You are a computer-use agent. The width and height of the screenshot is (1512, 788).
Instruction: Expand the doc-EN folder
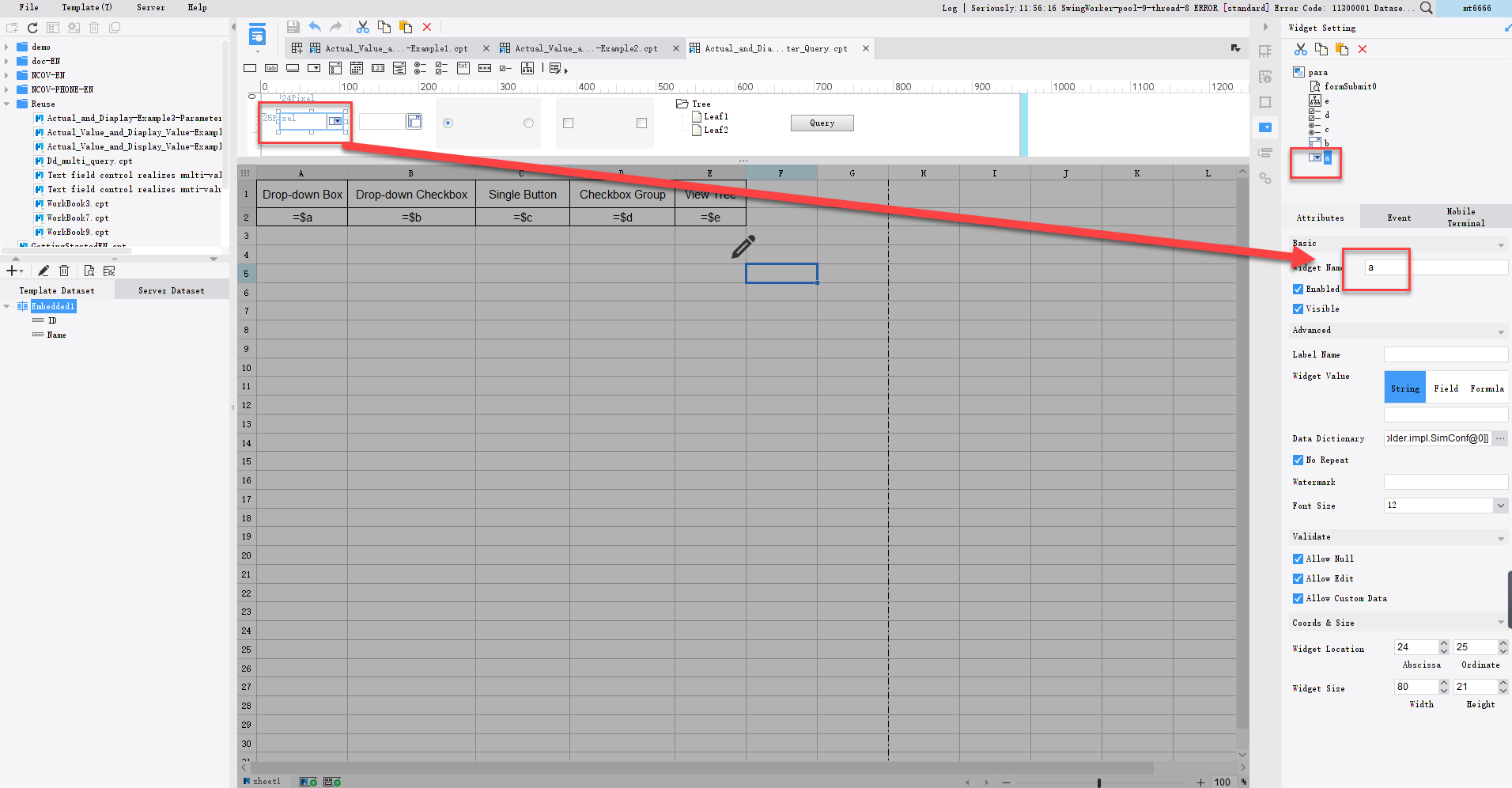[6, 62]
